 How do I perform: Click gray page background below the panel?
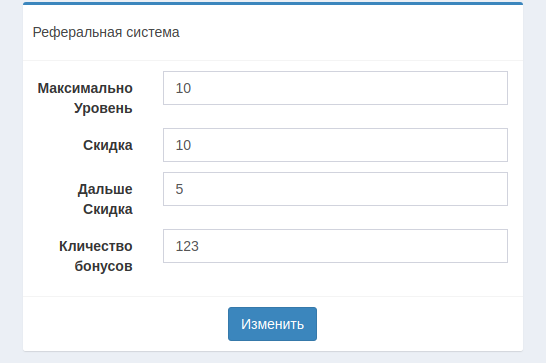coord(273,358)
